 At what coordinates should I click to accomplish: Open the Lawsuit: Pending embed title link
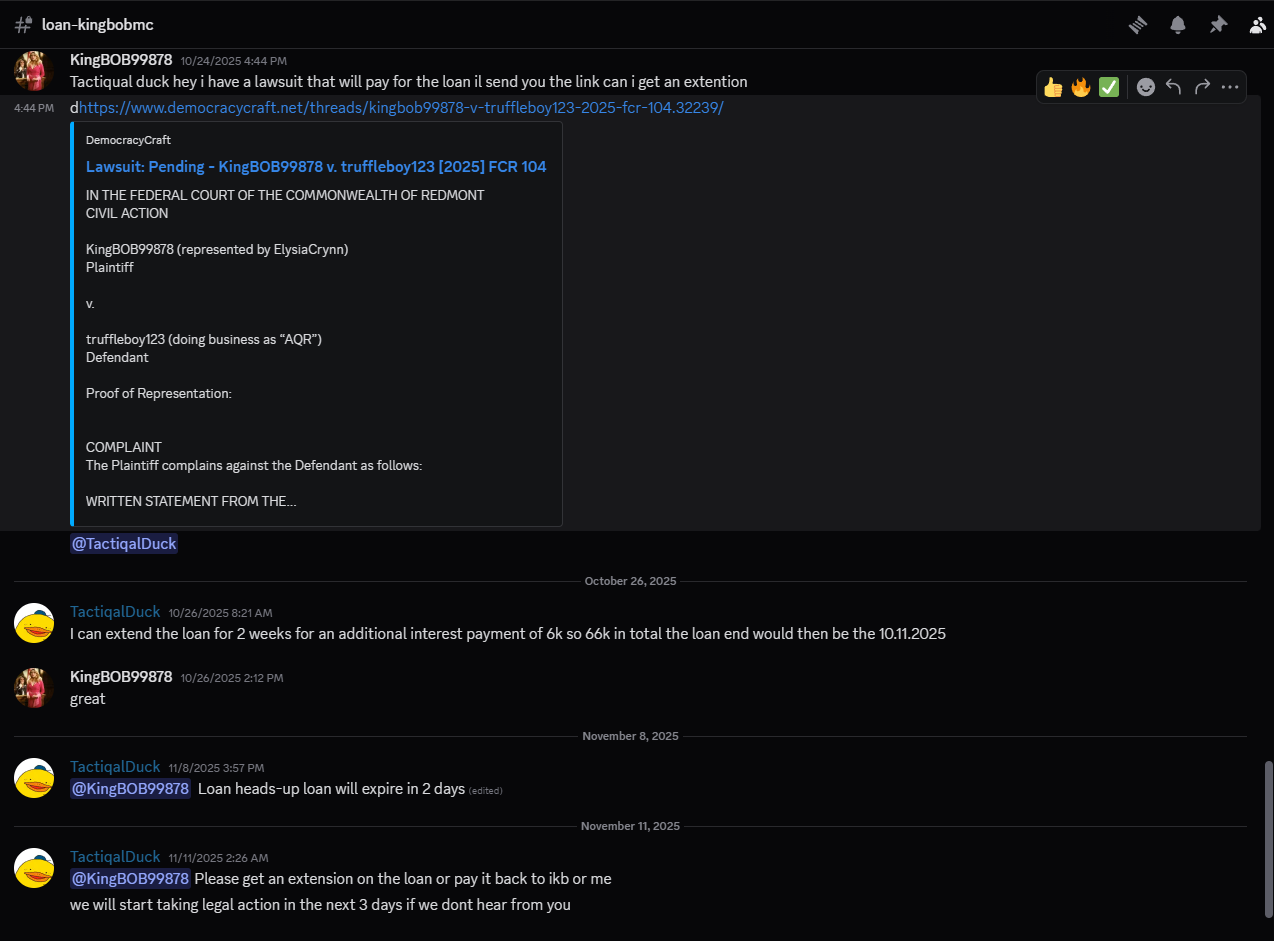click(316, 166)
